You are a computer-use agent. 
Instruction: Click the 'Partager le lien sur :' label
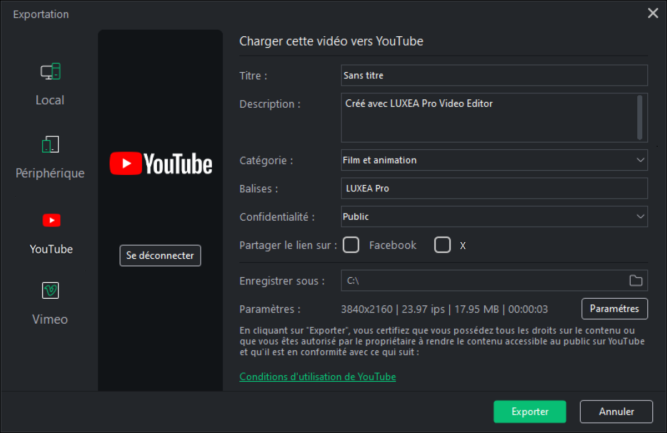coord(288,245)
